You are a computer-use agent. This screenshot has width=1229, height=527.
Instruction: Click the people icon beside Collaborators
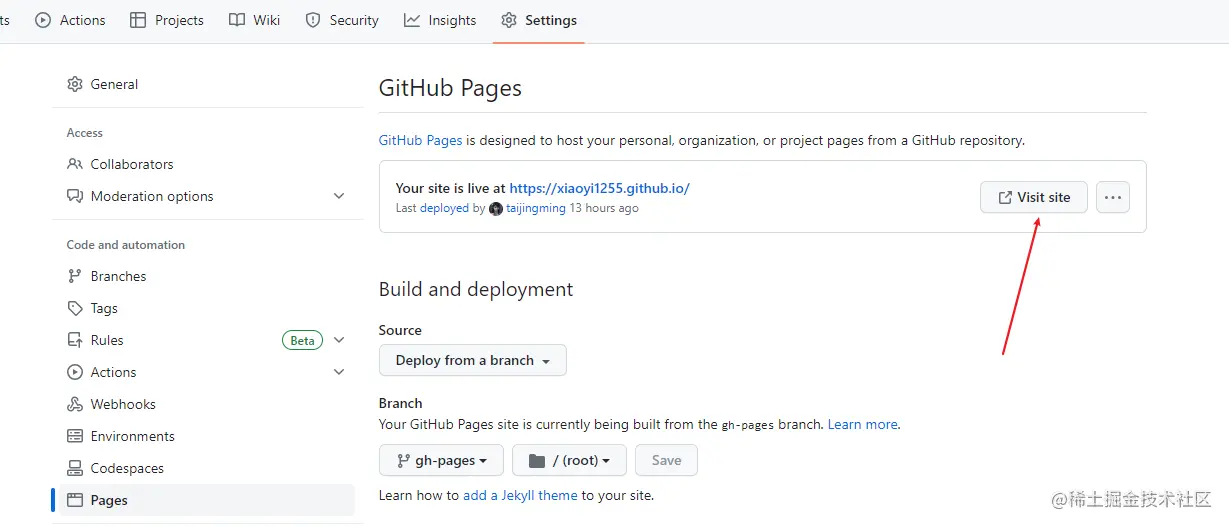point(75,164)
